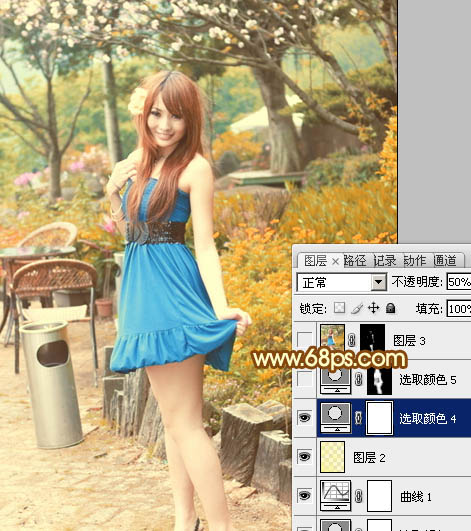The height and width of the screenshot is (531, 471).
Task: Click the 选取颜色 5 adjustment layer icon
Action: point(335,380)
